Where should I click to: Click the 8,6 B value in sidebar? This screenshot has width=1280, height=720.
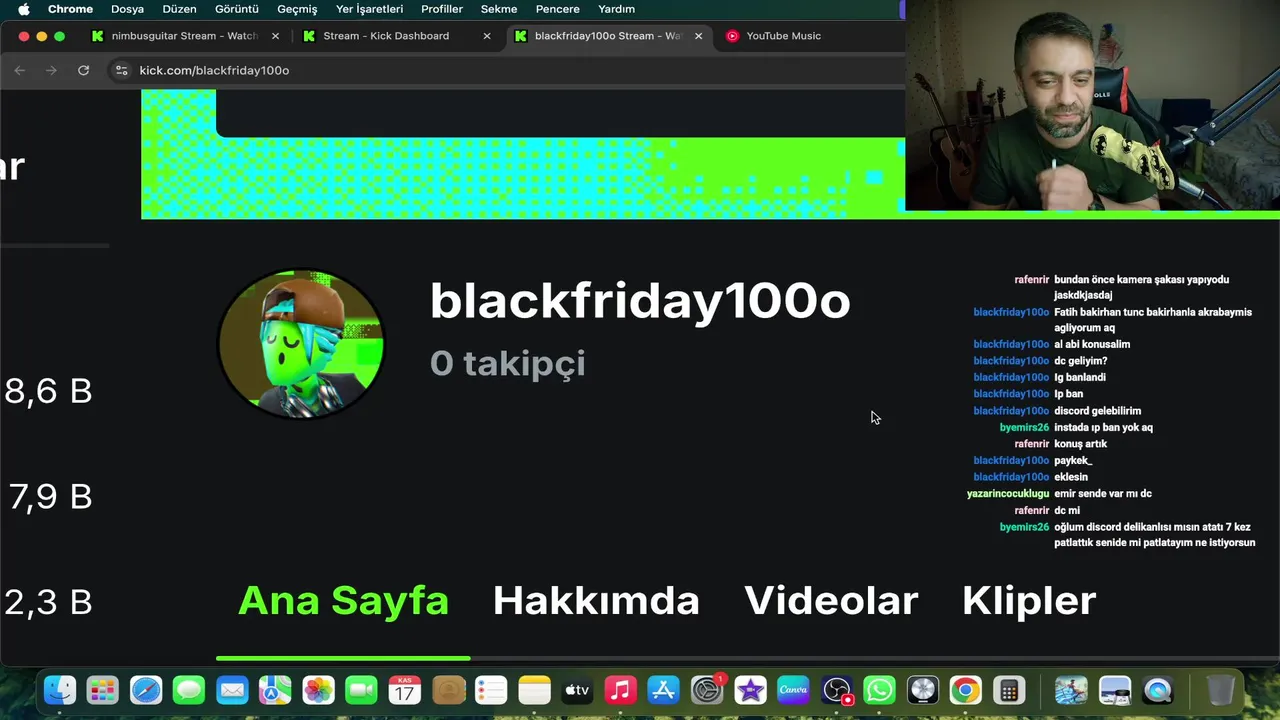(x=48, y=390)
